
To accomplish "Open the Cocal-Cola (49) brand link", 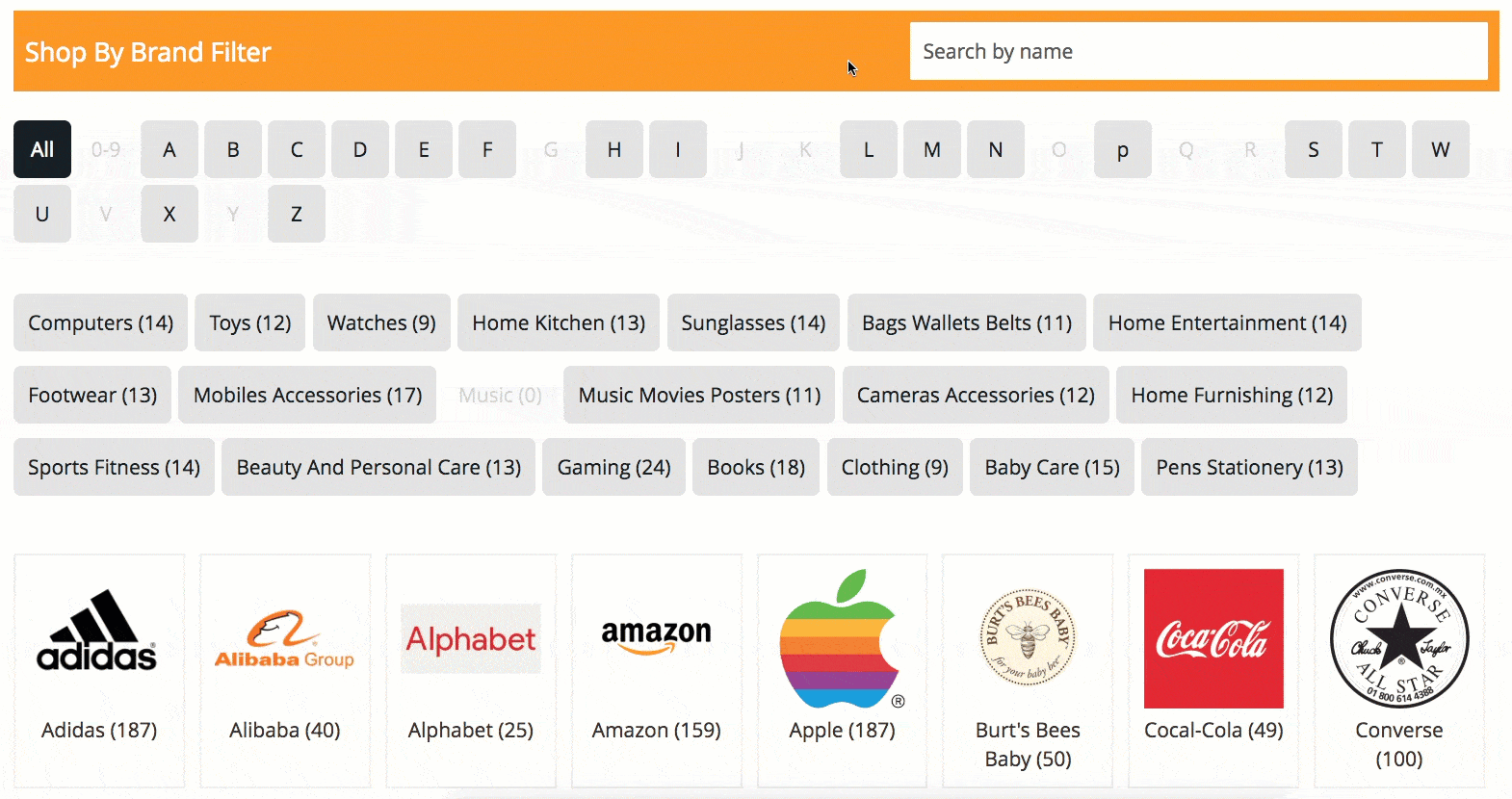I will pos(1213,730).
